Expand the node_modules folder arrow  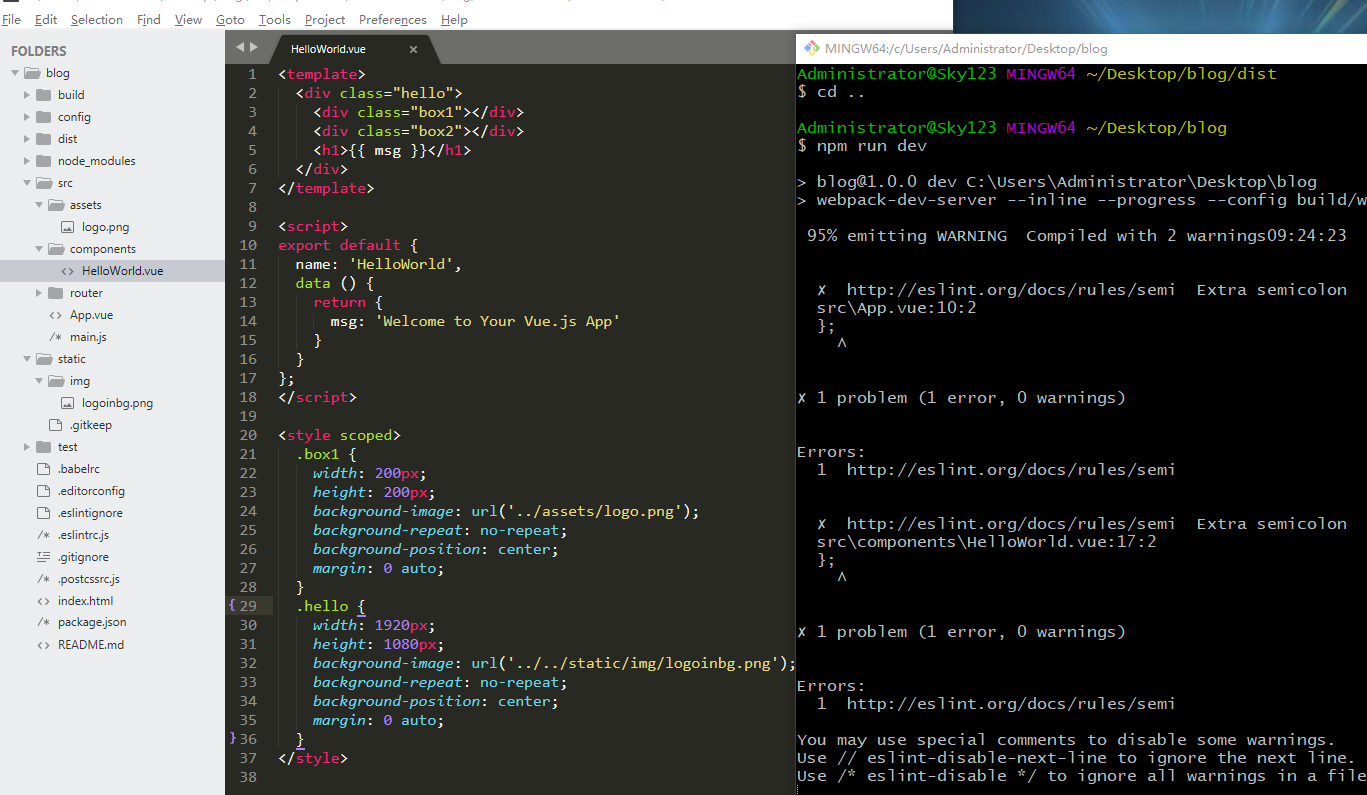click(27, 161)
